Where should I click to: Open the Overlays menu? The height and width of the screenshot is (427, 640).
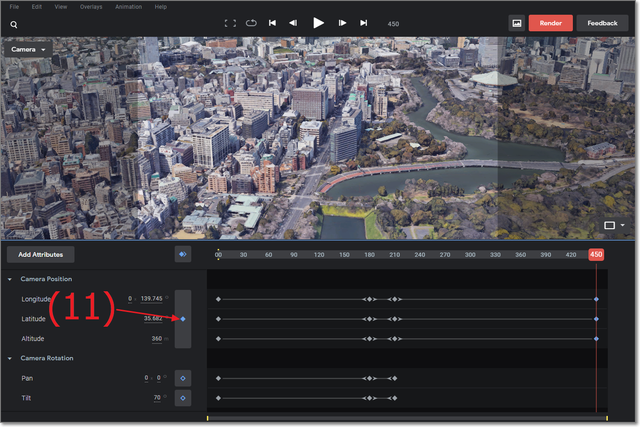coord(93,6)
